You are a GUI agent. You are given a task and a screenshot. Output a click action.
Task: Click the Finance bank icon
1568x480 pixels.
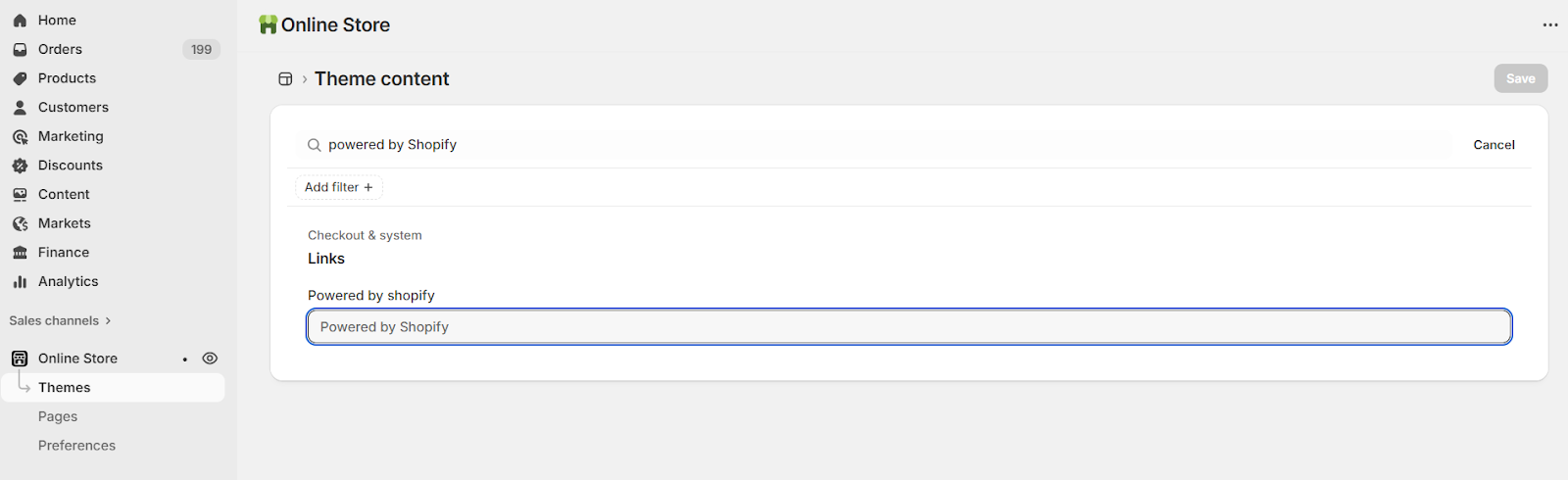[x=20, y=253]
